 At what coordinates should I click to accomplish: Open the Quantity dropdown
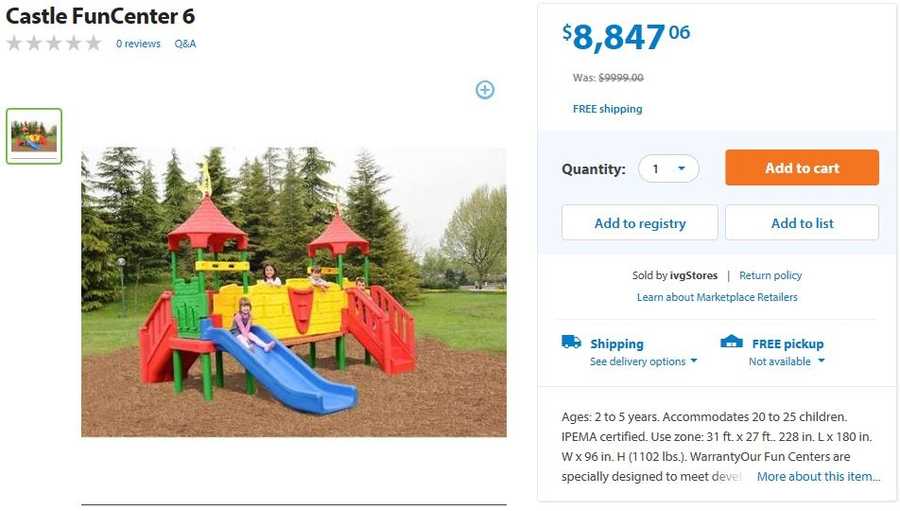669,169
